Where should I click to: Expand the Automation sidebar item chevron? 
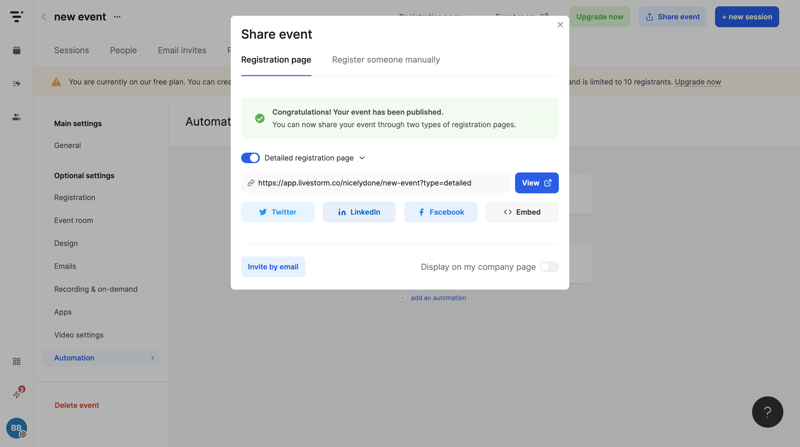click(x=153, y=358)
